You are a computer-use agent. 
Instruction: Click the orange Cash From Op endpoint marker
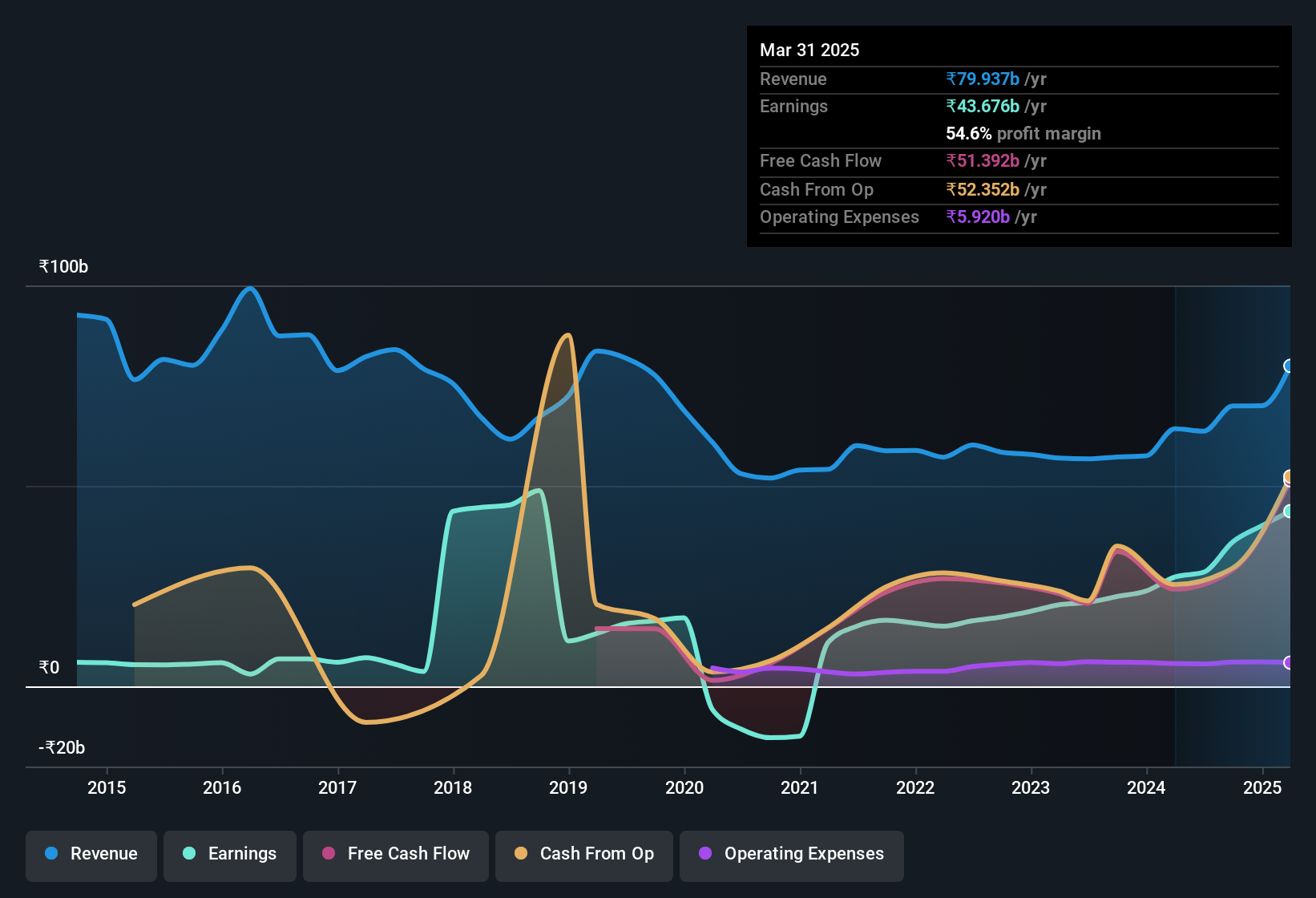pos(1289,477)
